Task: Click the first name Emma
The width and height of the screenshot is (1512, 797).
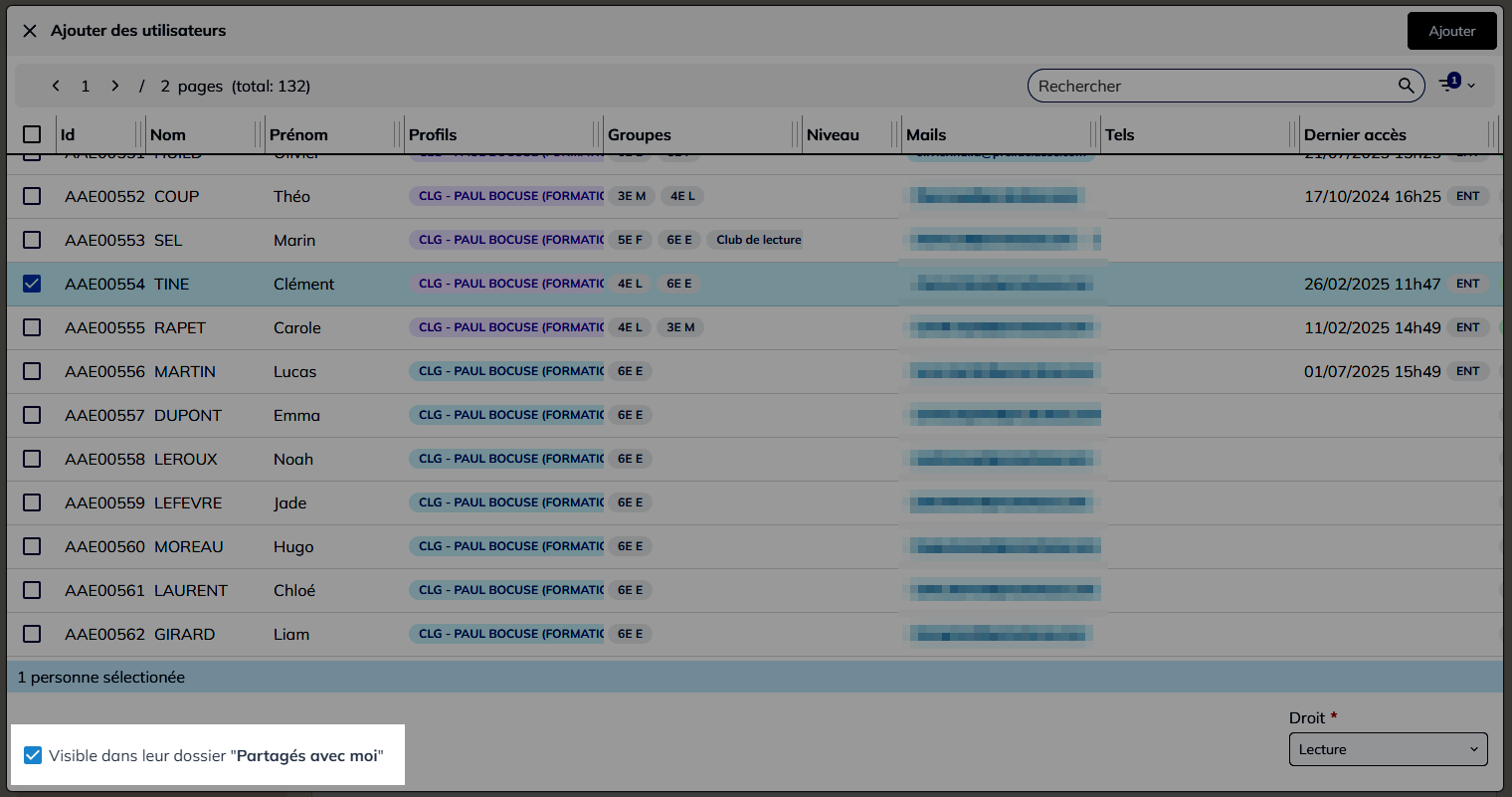Action: 296,415
